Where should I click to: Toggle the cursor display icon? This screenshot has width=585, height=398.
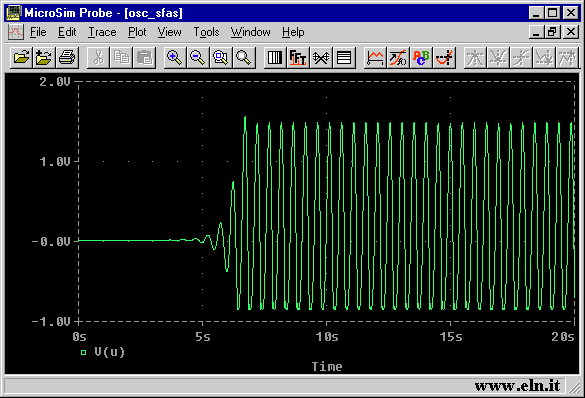pyautogui.click(x=444, y=58)
